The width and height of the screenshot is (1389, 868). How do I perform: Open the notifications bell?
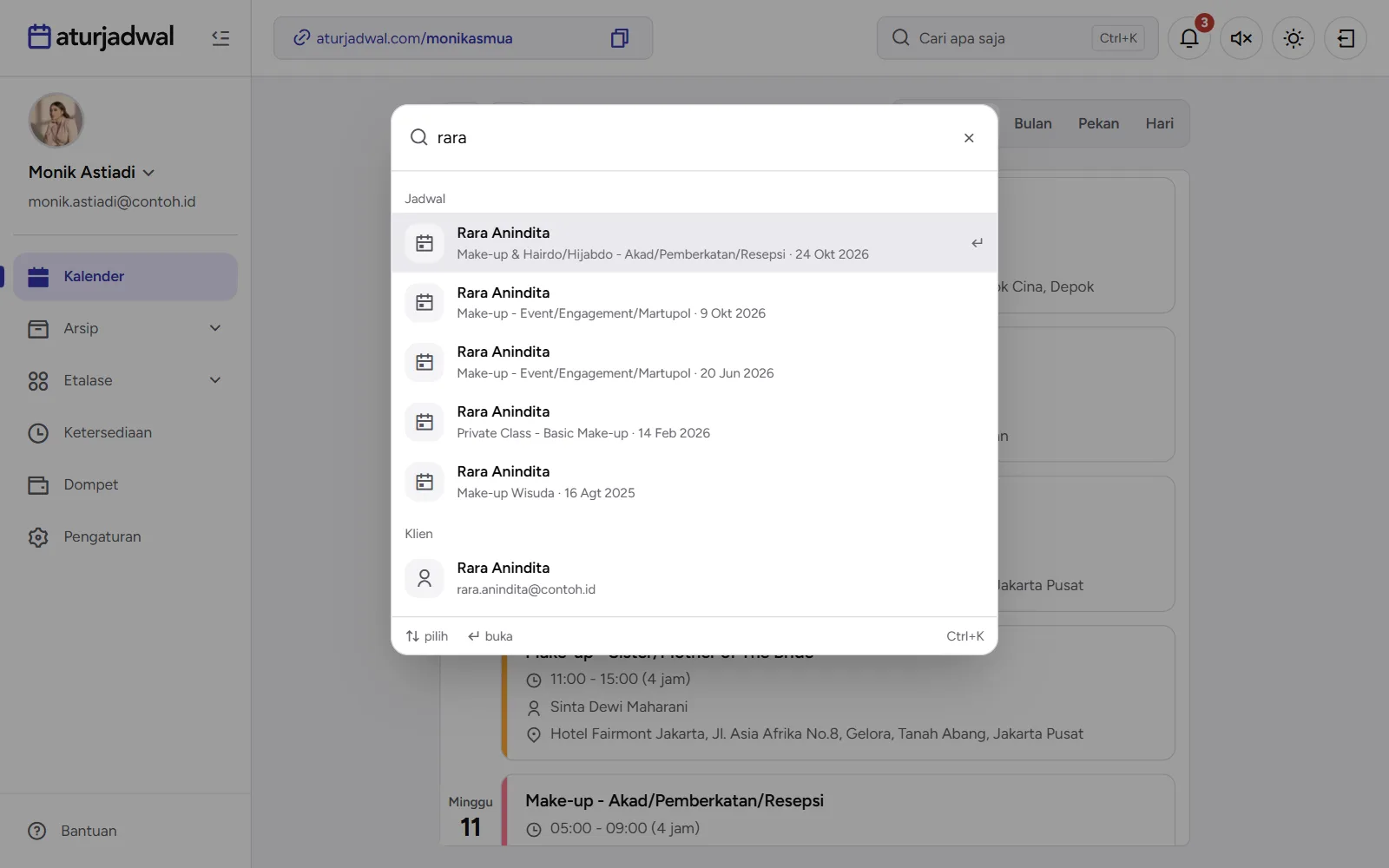pos(1189,38)
